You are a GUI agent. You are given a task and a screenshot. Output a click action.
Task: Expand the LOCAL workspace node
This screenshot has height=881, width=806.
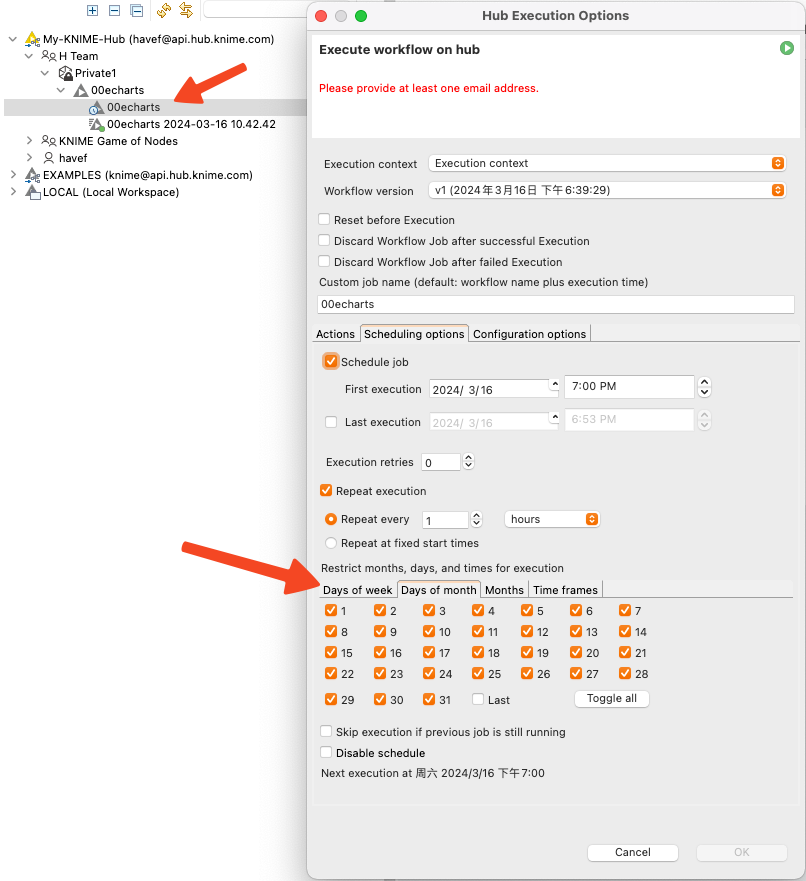(x=13, y=192)
